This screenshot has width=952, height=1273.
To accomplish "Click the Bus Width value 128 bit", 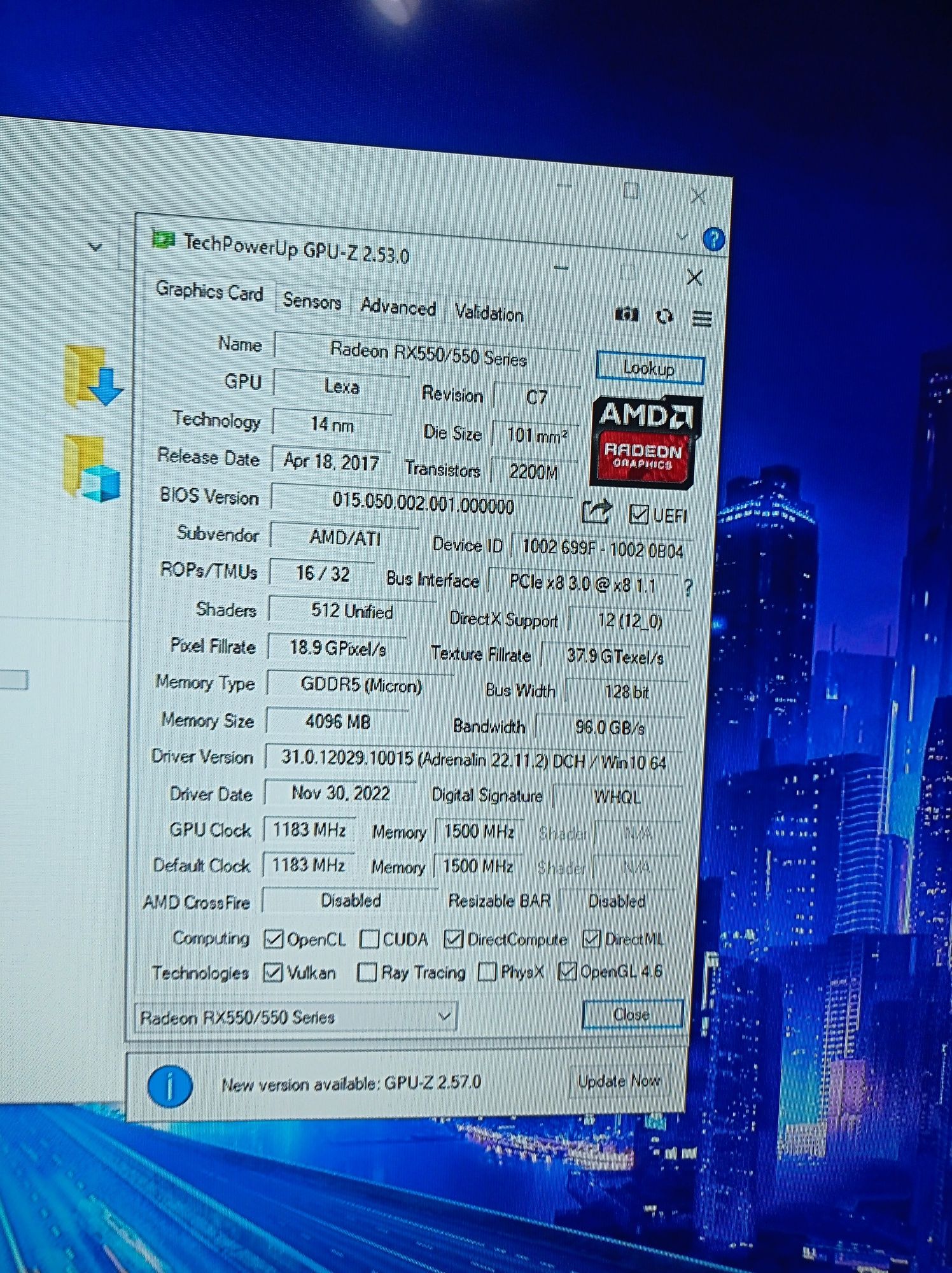I will tap(627, 692).
